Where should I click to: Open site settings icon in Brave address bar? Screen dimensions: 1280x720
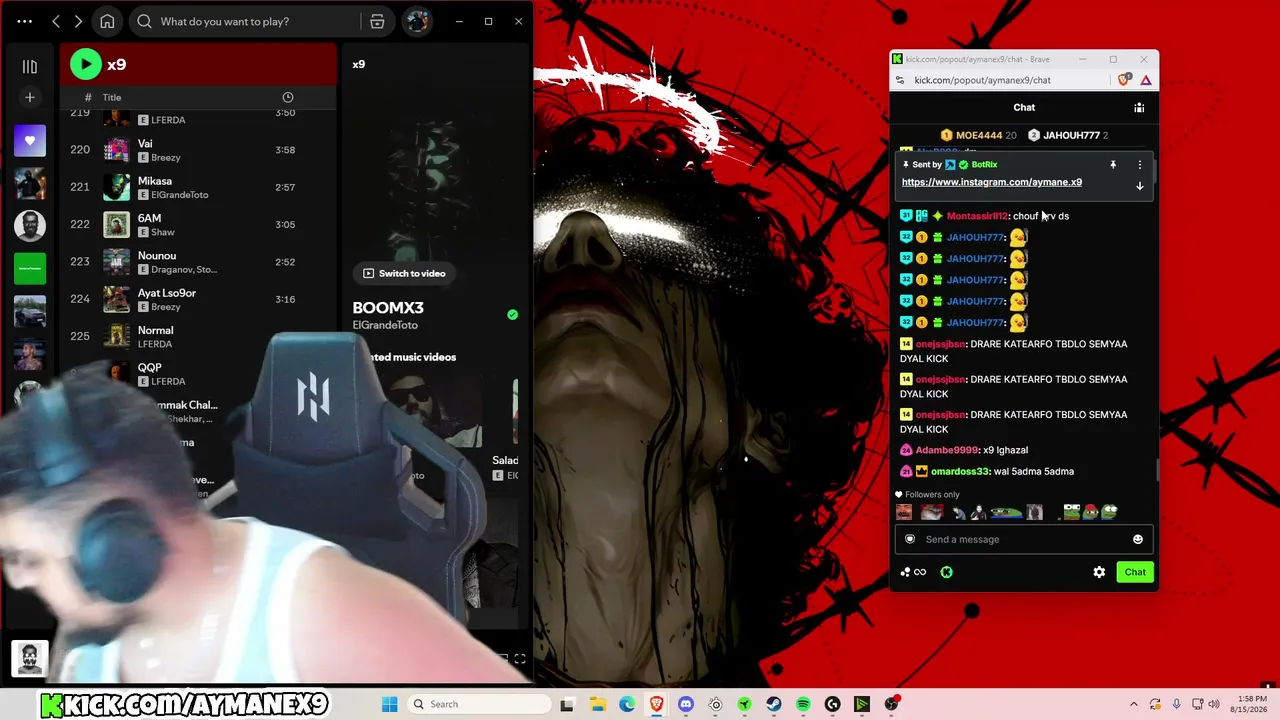(900, 80)
